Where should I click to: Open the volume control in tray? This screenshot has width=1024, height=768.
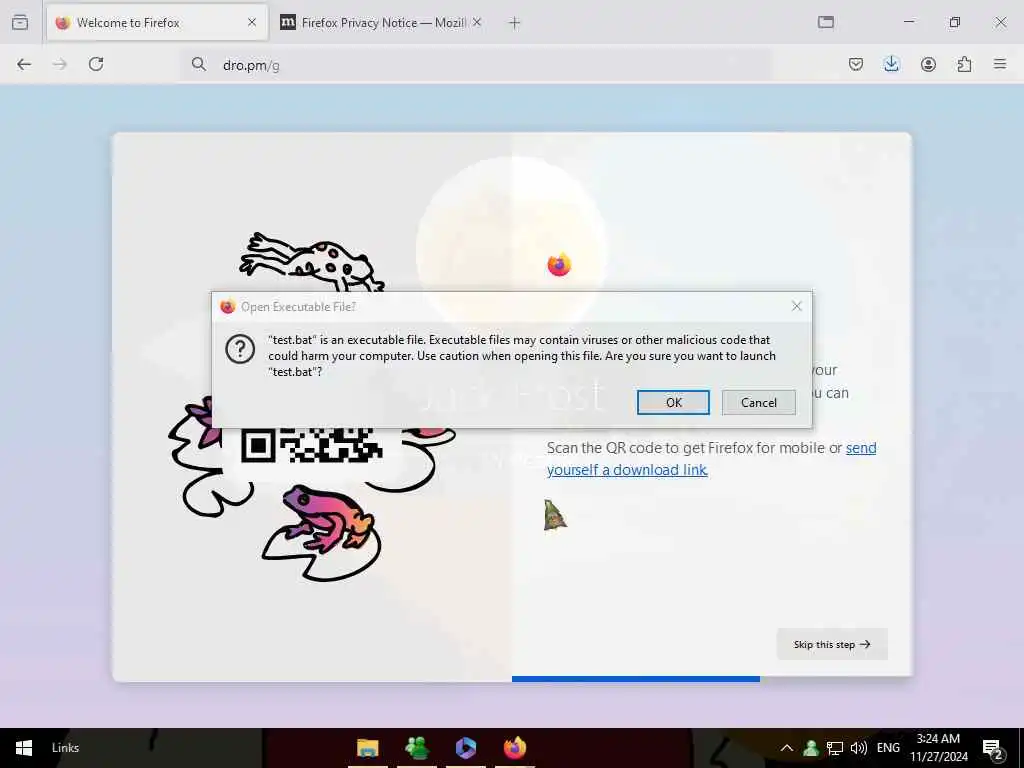click(x=859, y=748)
